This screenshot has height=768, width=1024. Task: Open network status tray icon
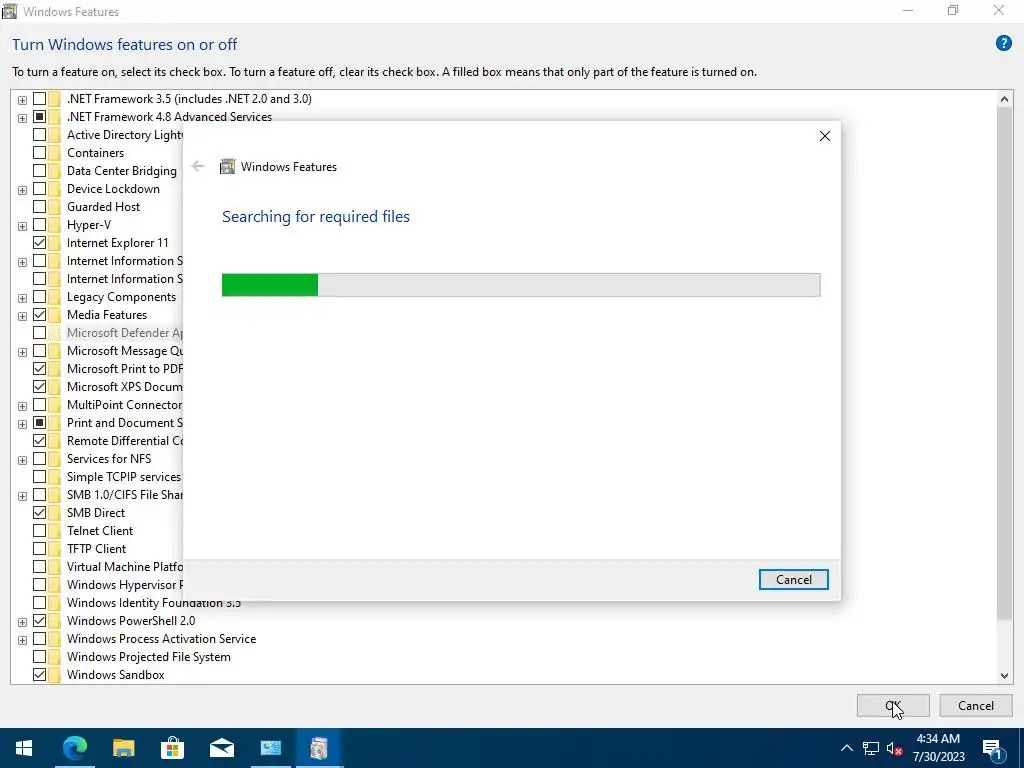(871, 748)
